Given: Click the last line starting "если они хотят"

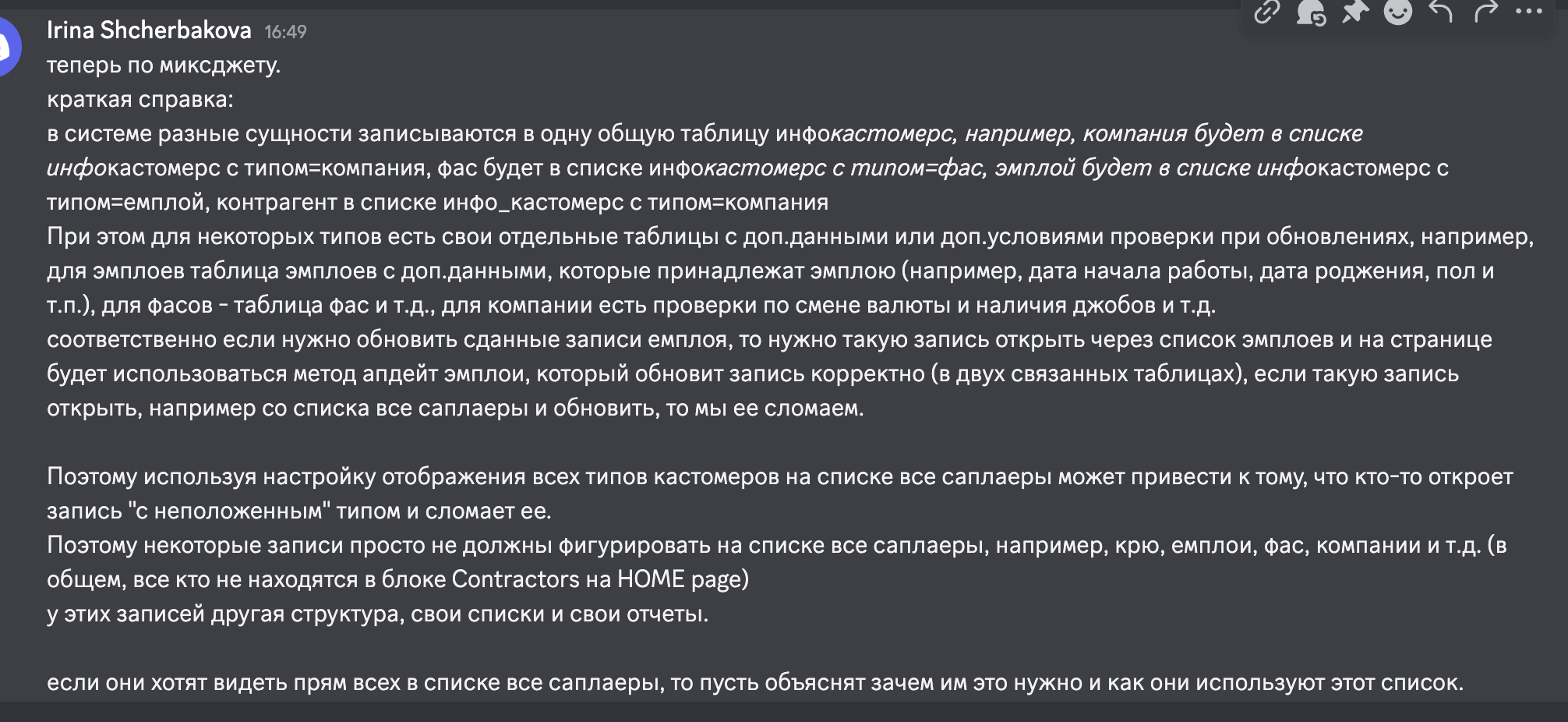Looking at the screenshot, I should pos(755,682).
